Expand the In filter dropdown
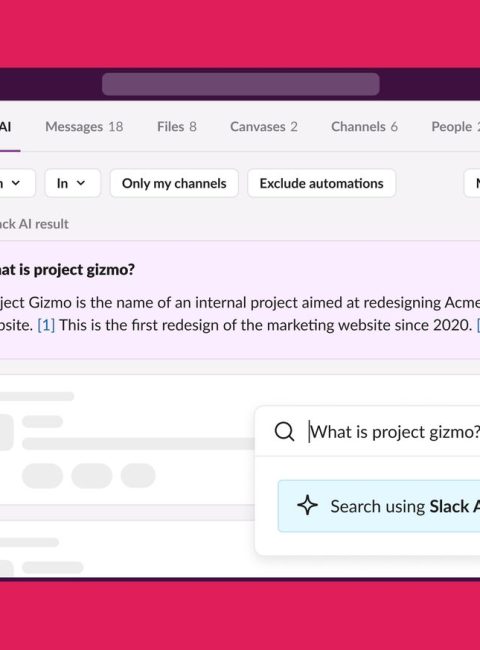The height and width of the screenshot is (650, 480). pyautogui.click(x=72, y=183)
